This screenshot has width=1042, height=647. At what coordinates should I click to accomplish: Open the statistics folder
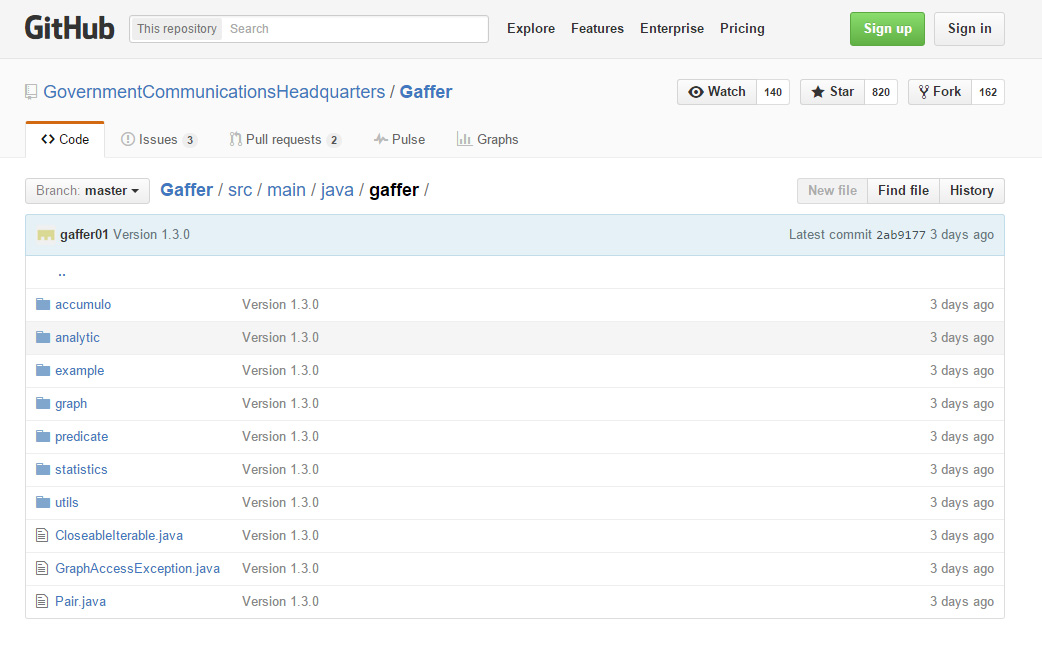81,469
